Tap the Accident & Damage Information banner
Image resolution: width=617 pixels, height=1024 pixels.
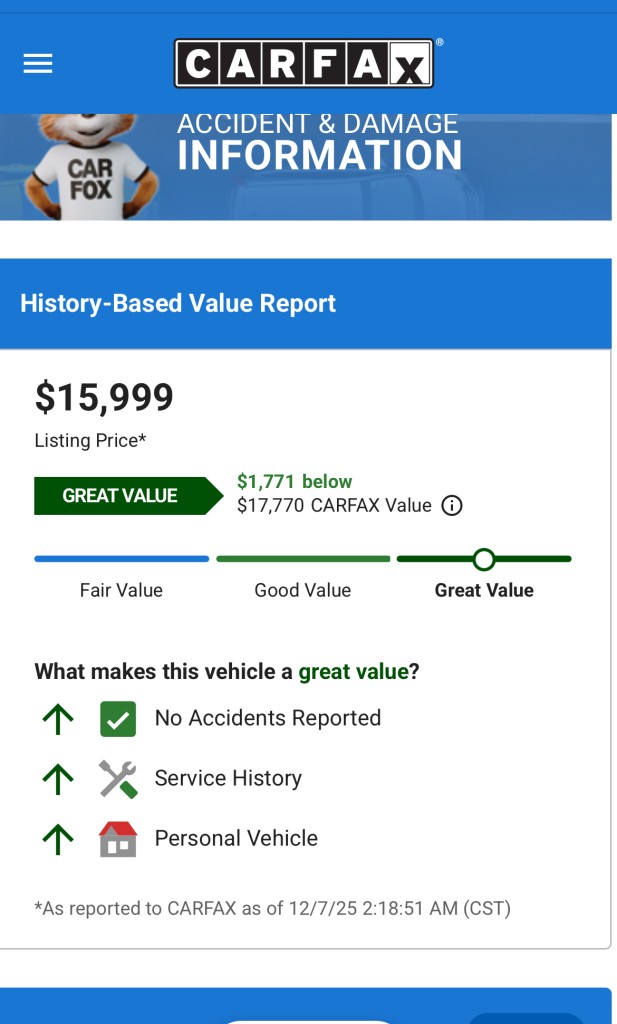[x=320, y=145]
